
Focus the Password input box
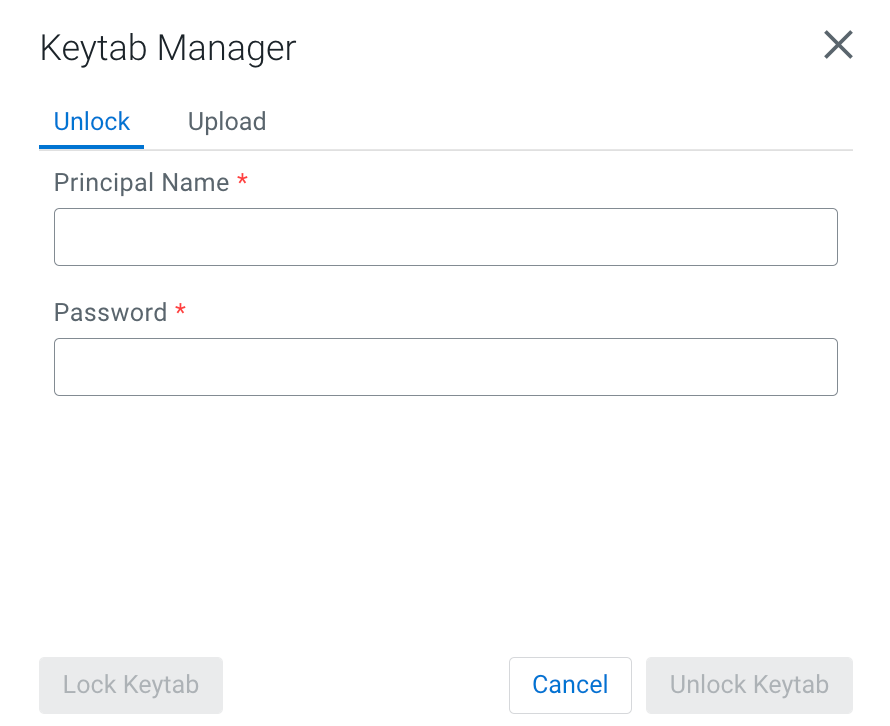[445, 367]
